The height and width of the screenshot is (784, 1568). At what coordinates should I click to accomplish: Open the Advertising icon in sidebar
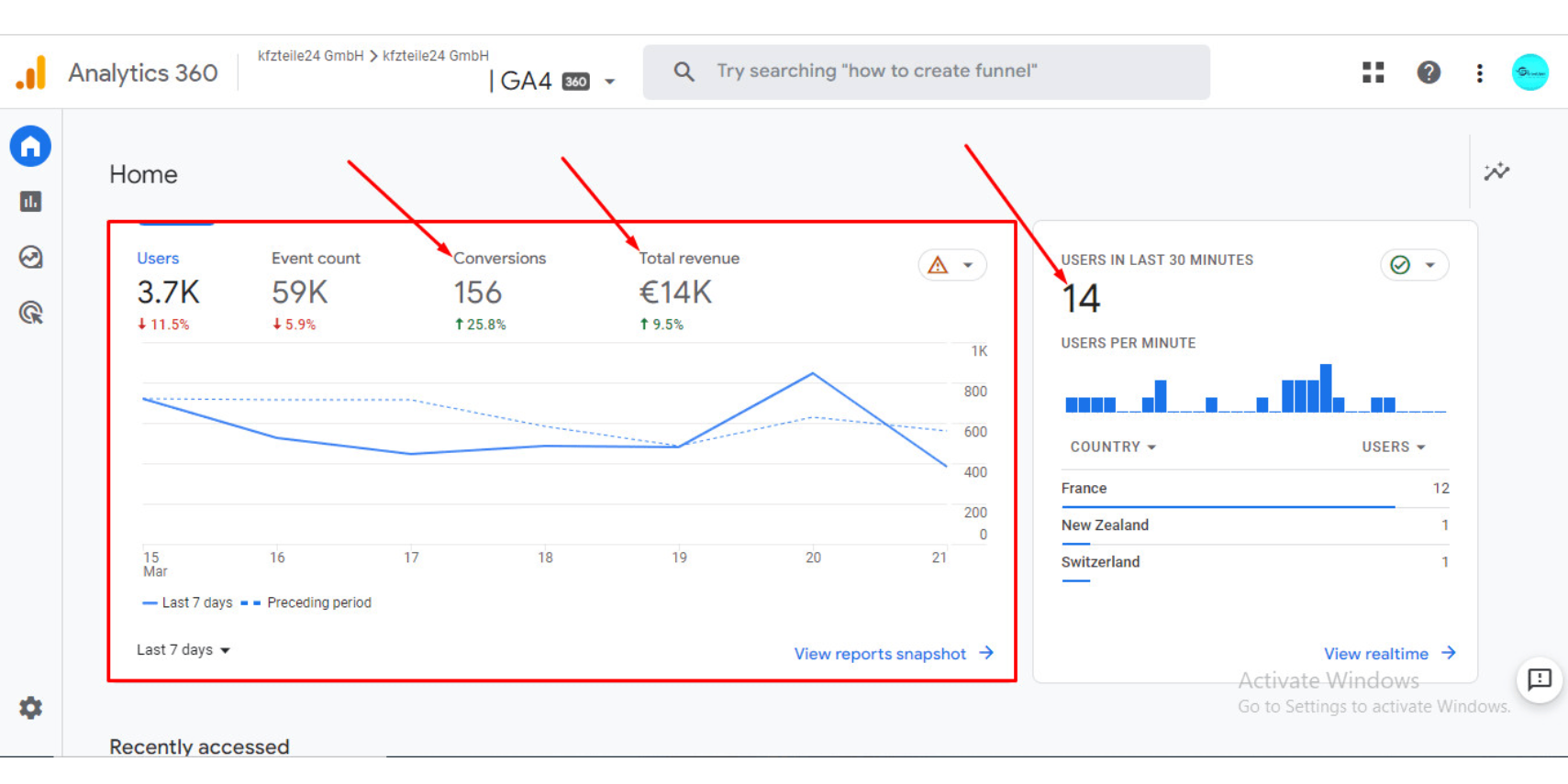[30, 314]
